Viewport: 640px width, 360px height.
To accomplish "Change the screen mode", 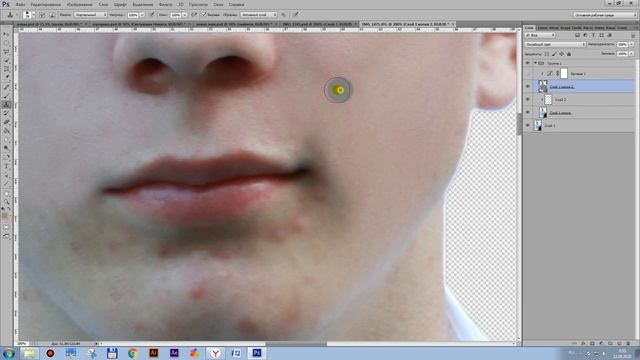I will tap(7, 236).
